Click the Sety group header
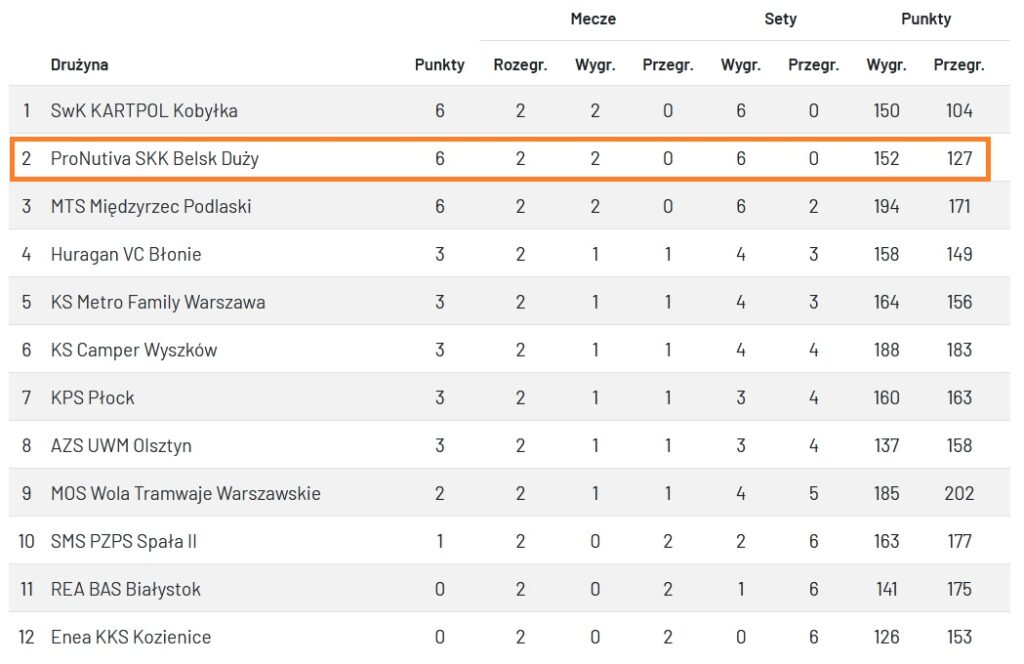This screenshot has width=1024, height=664. pyautogui.click(x=780, y=19)
